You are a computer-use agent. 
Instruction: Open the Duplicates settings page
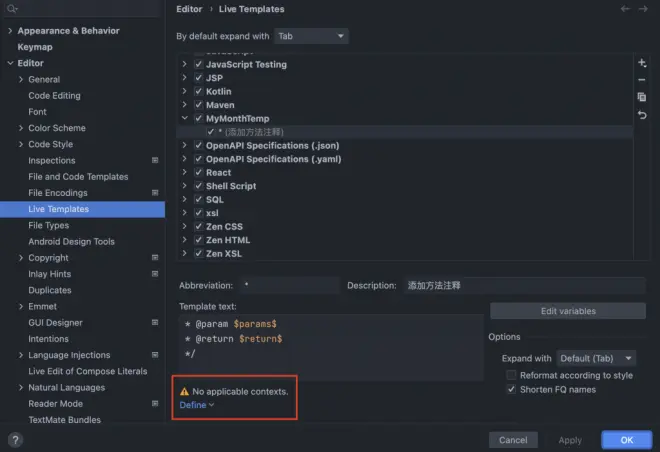click(x=50, y=290)
